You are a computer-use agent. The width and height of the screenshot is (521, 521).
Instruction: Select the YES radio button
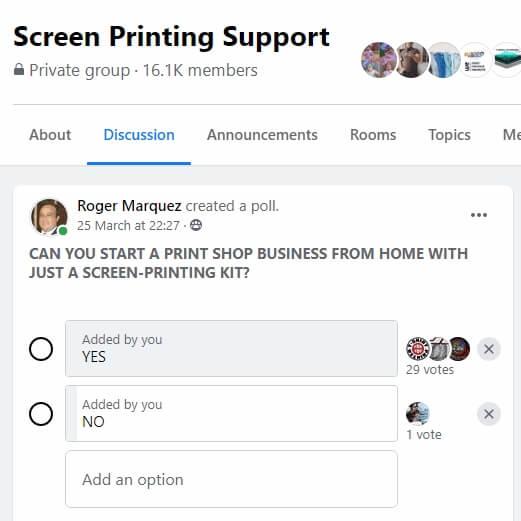point(41,349)
